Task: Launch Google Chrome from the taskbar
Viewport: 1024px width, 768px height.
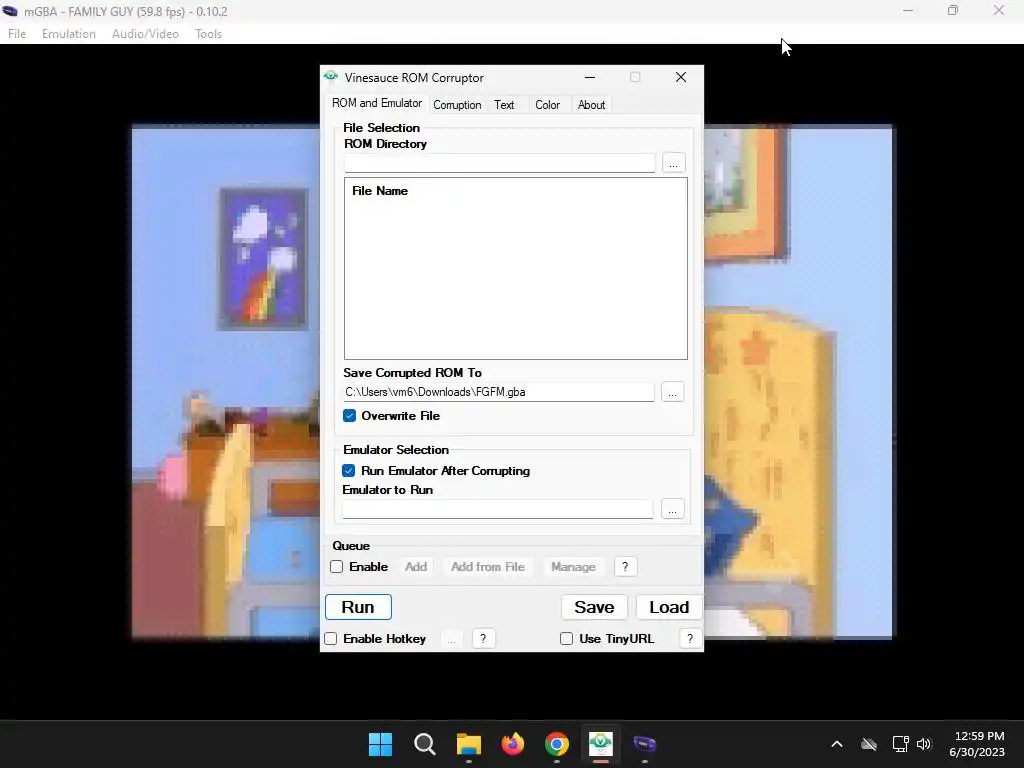Action: 556,744
